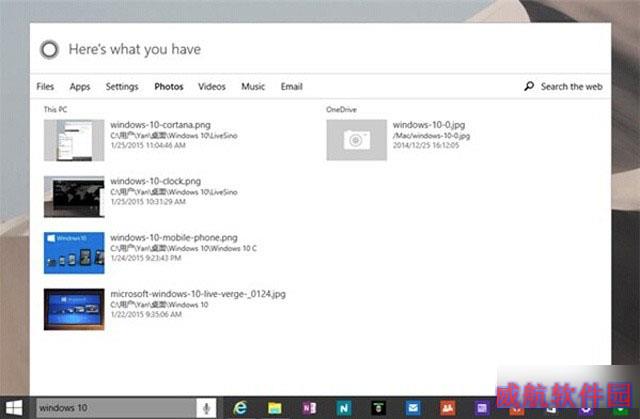This screenshot has height=419, width=640.
Task: Click the file name windows-10-cortana.png
Action: [160, 125]
